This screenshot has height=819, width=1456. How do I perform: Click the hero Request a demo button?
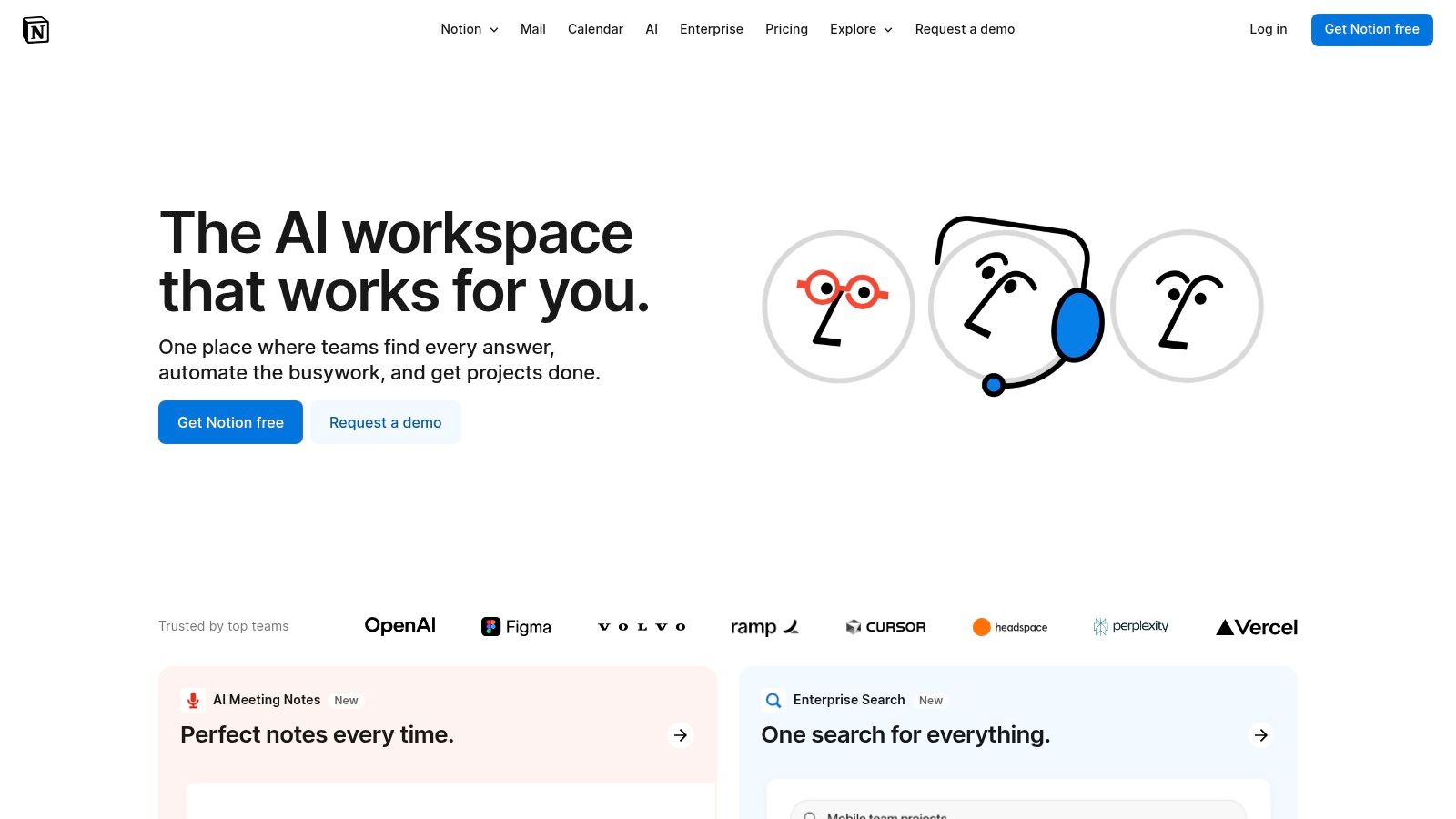tap(386, 422)
